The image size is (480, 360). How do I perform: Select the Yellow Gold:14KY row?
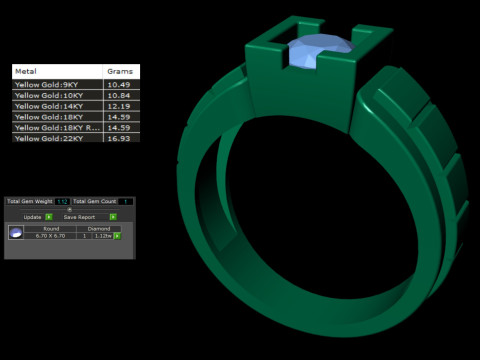pyautogui.click(x=76, y=106)
